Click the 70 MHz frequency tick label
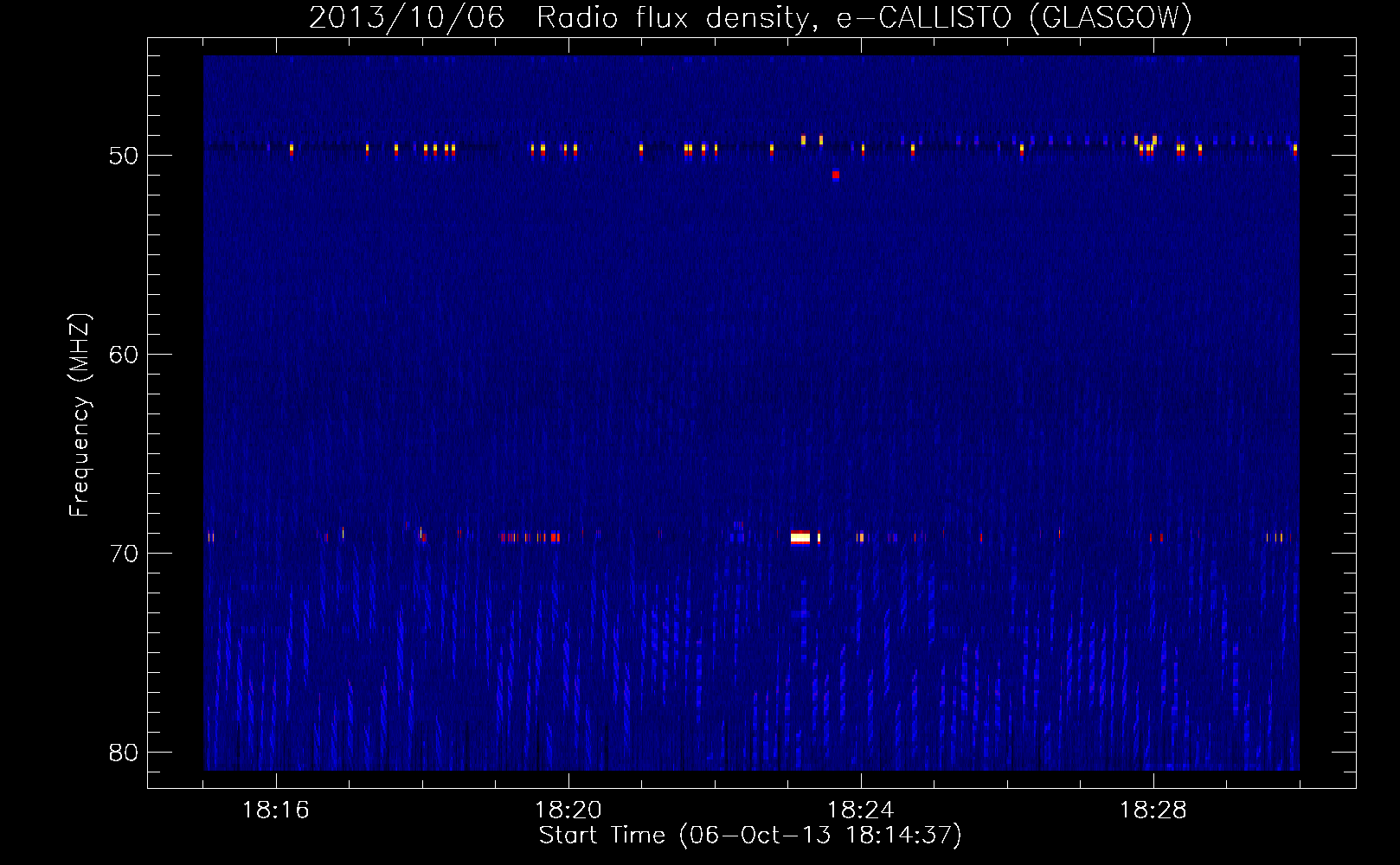This screenshot has height=865, width=1400. pos(124,554)
